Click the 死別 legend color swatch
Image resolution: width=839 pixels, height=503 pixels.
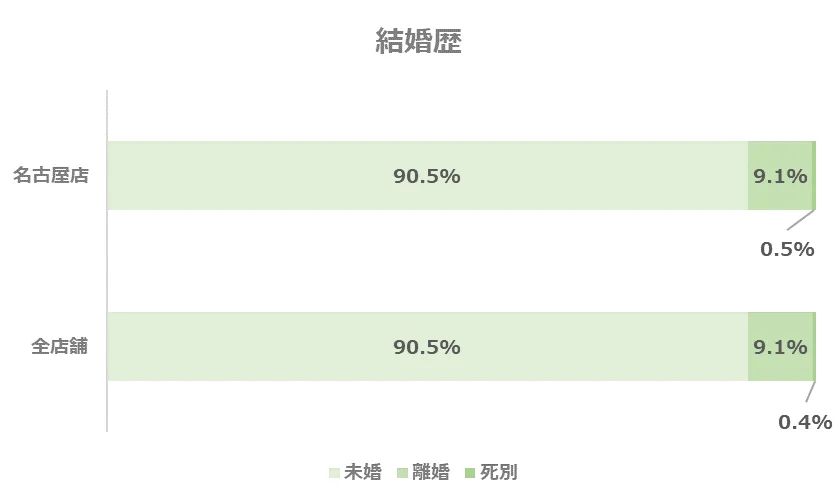click(471, 472)
